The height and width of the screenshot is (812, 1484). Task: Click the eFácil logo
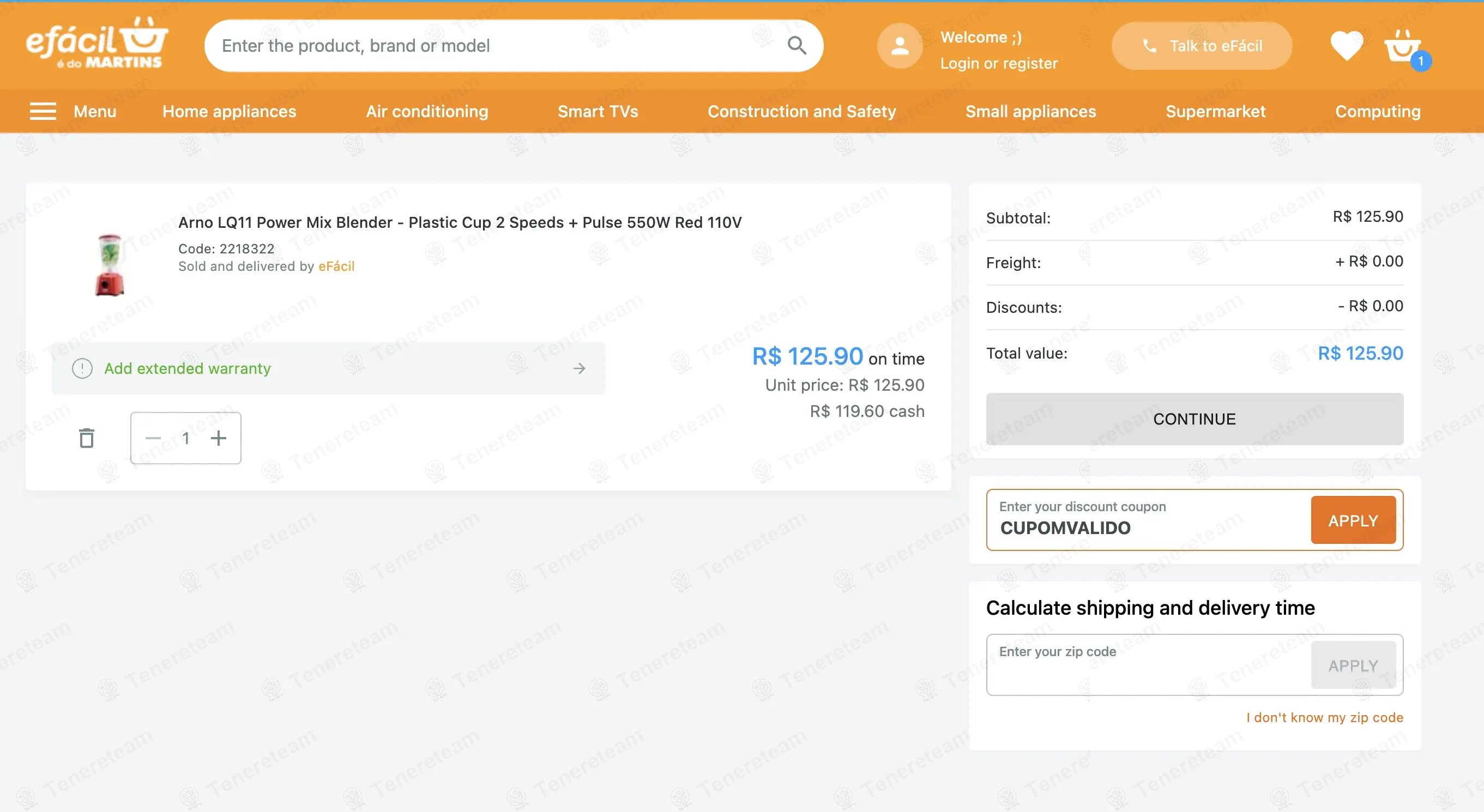point(97,44)
